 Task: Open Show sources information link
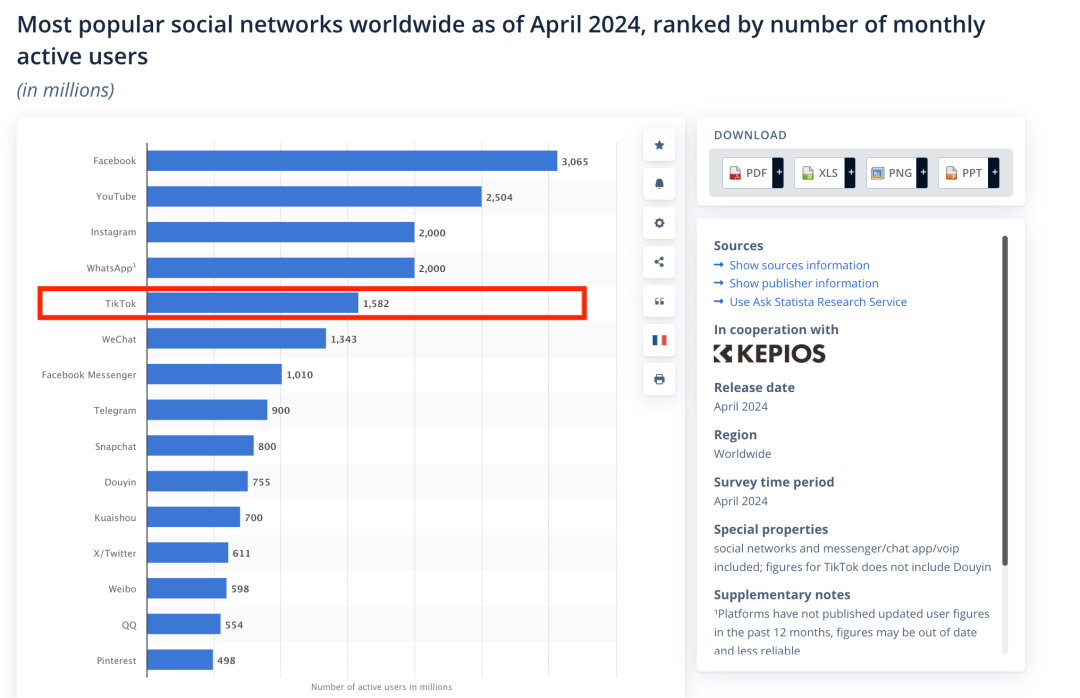pos(799,265)
